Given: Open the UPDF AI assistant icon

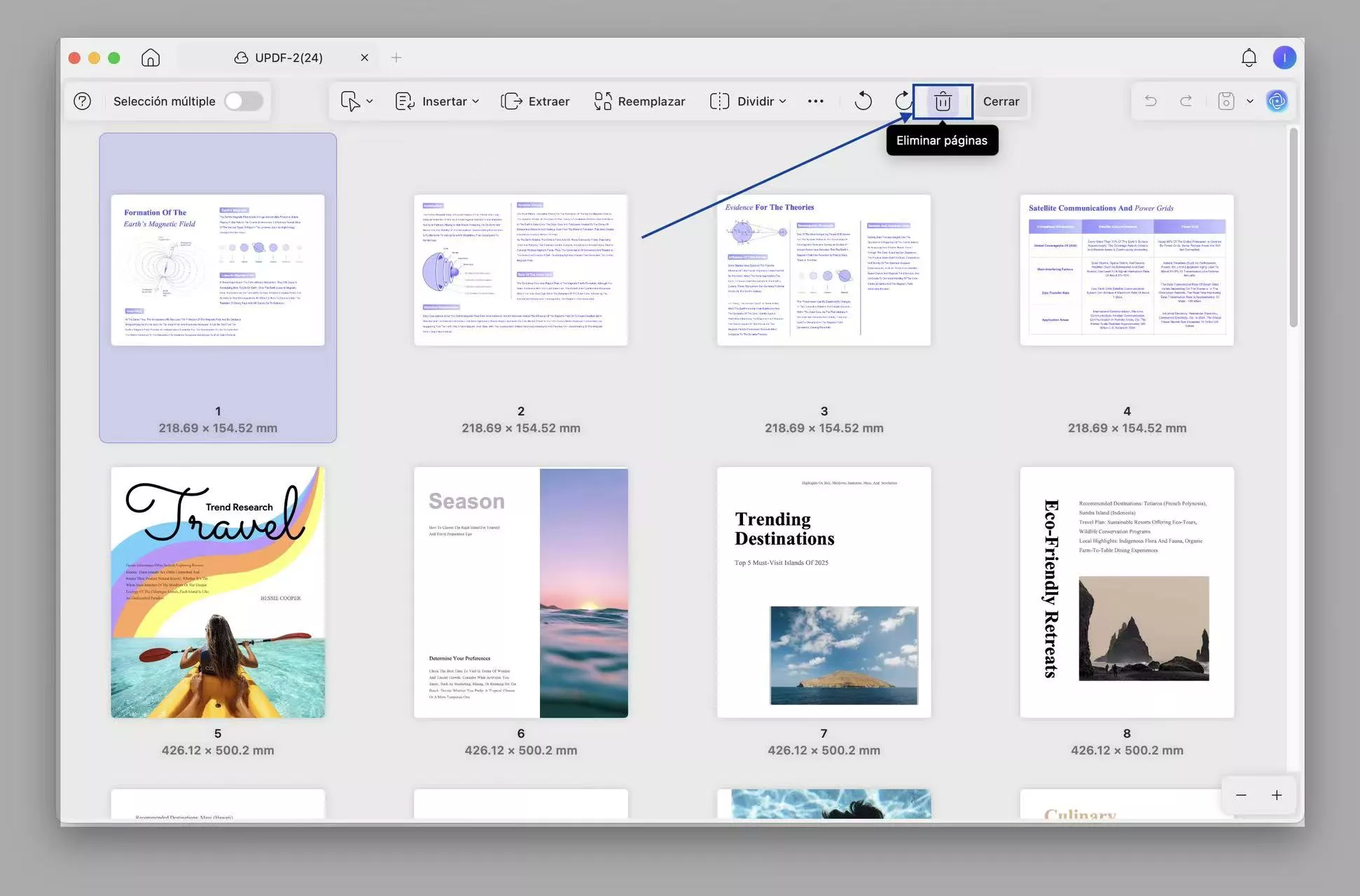Looking at the screenshot, I should (1277, 101).
